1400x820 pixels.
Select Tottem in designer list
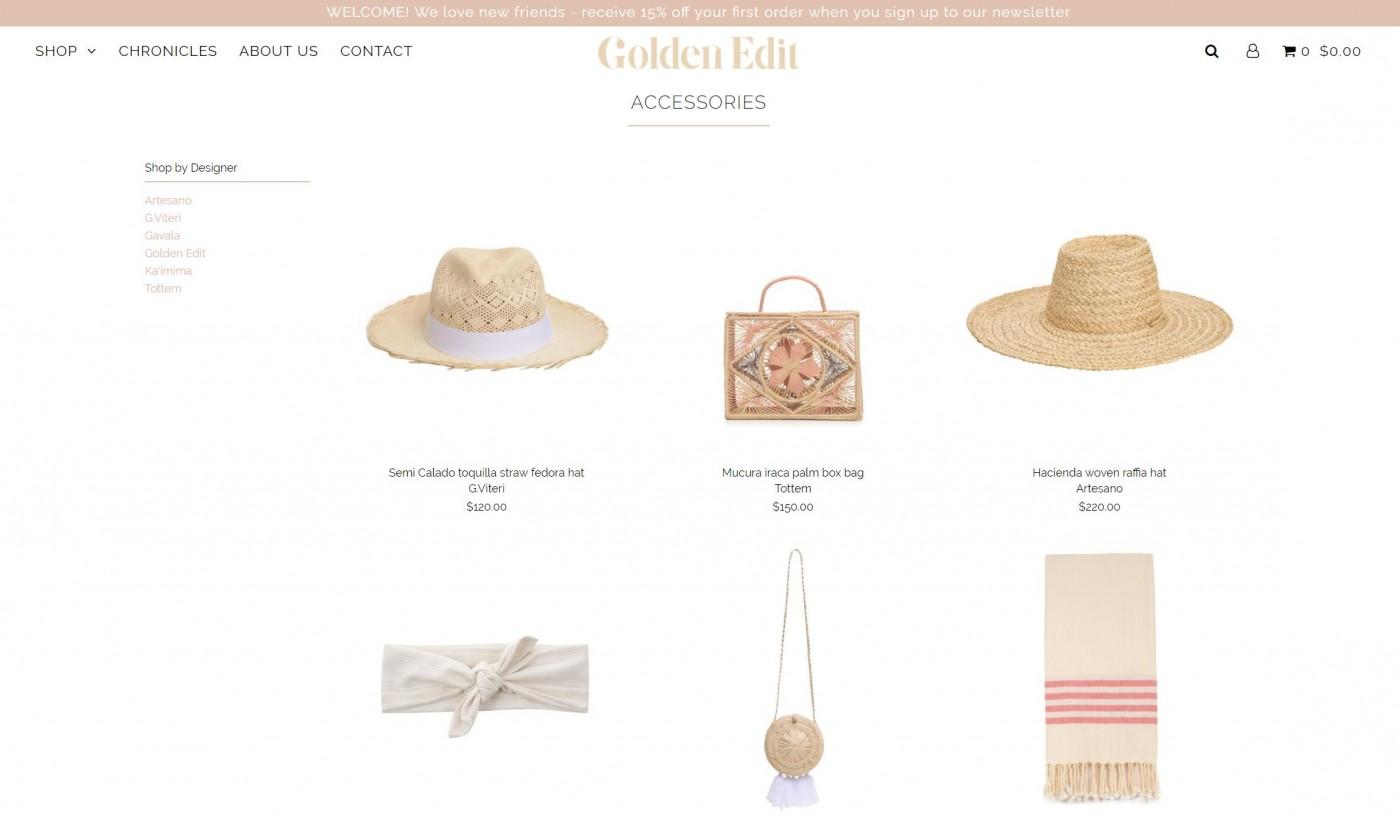[x=163, y=289]
